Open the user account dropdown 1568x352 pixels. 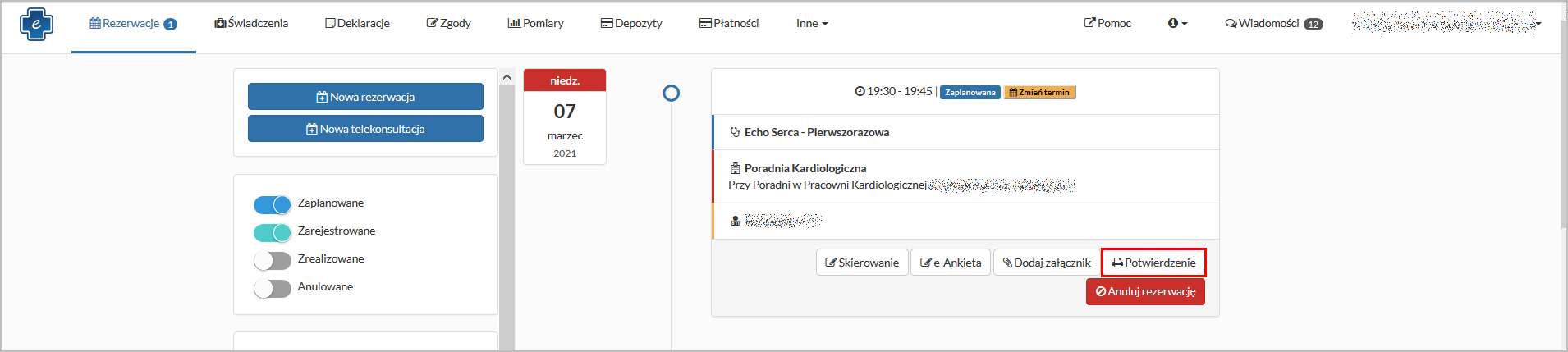(x=1447, y=23)
